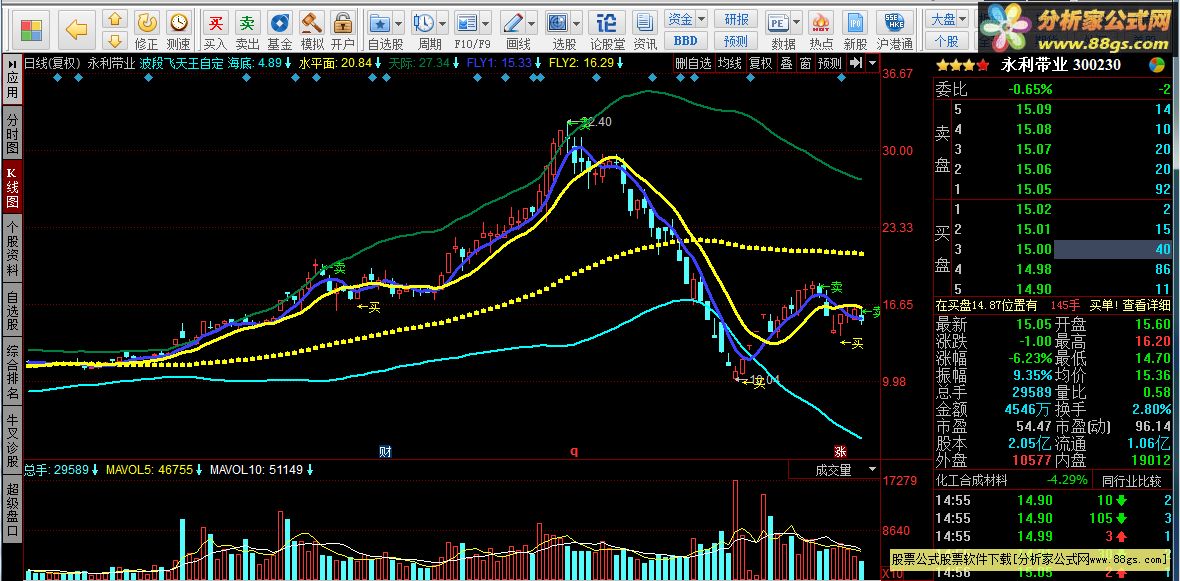This screenshot has height=581, width=1180.
Task: Toggle 均线 moving averages in chart toolbar
Action: (x=729, y=63)
